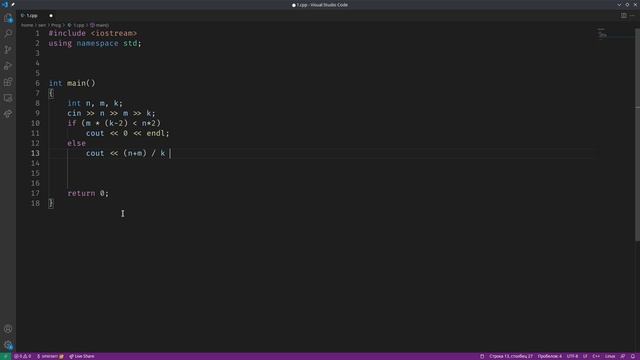This screenshot has height=360, width=640.
Task: Click the 'cin >> n >> m >> k;' line
Action: pos(111,113)
